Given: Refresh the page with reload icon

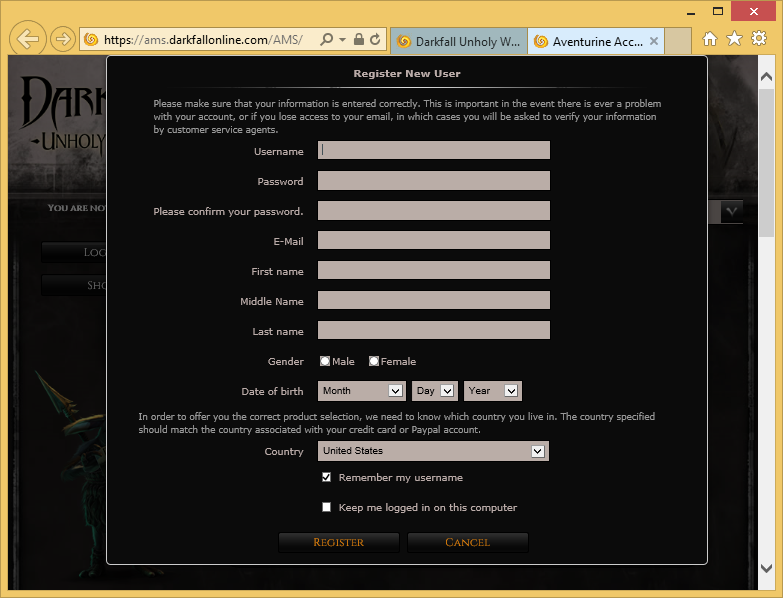Looking at the screenshot, I should pos(375,39).
